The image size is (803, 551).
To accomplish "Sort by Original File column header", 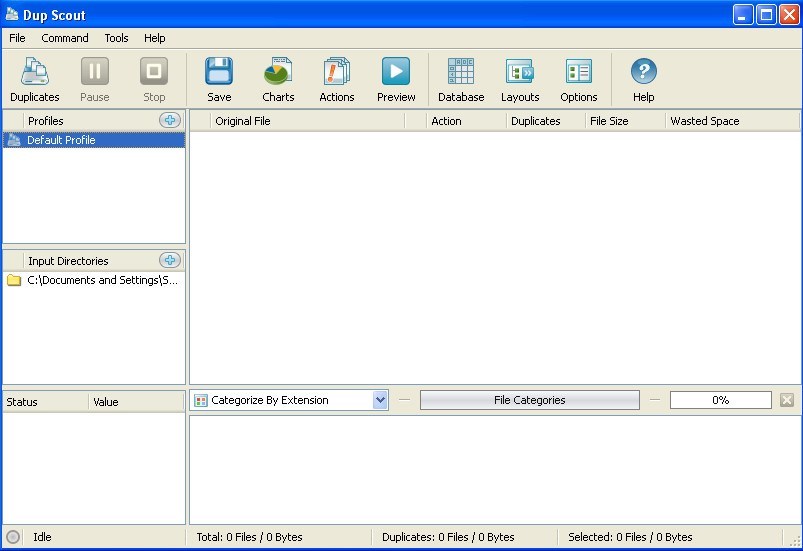I will point(307,121).
